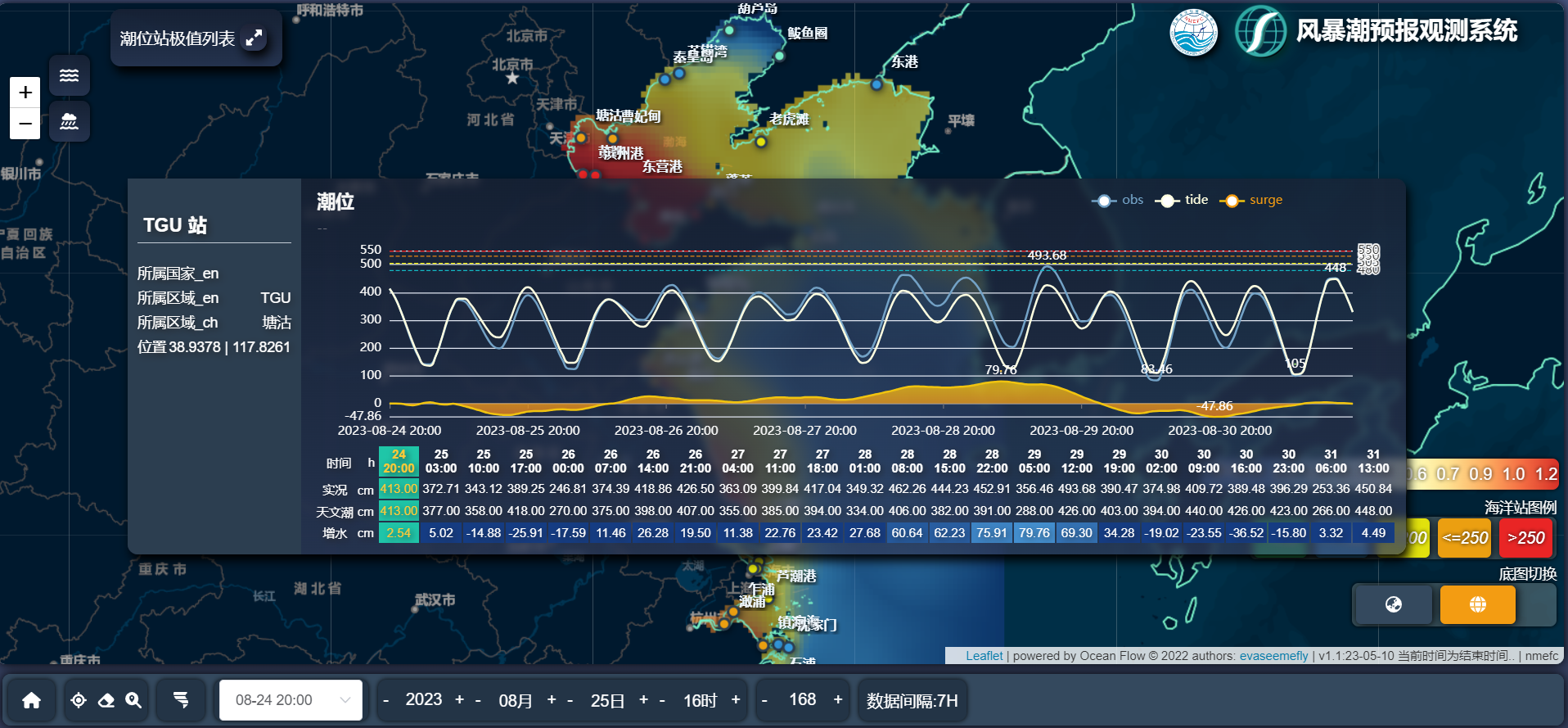Click the 潮位 chart title
Screen dimensions: 1568x728
pos(336,201)
